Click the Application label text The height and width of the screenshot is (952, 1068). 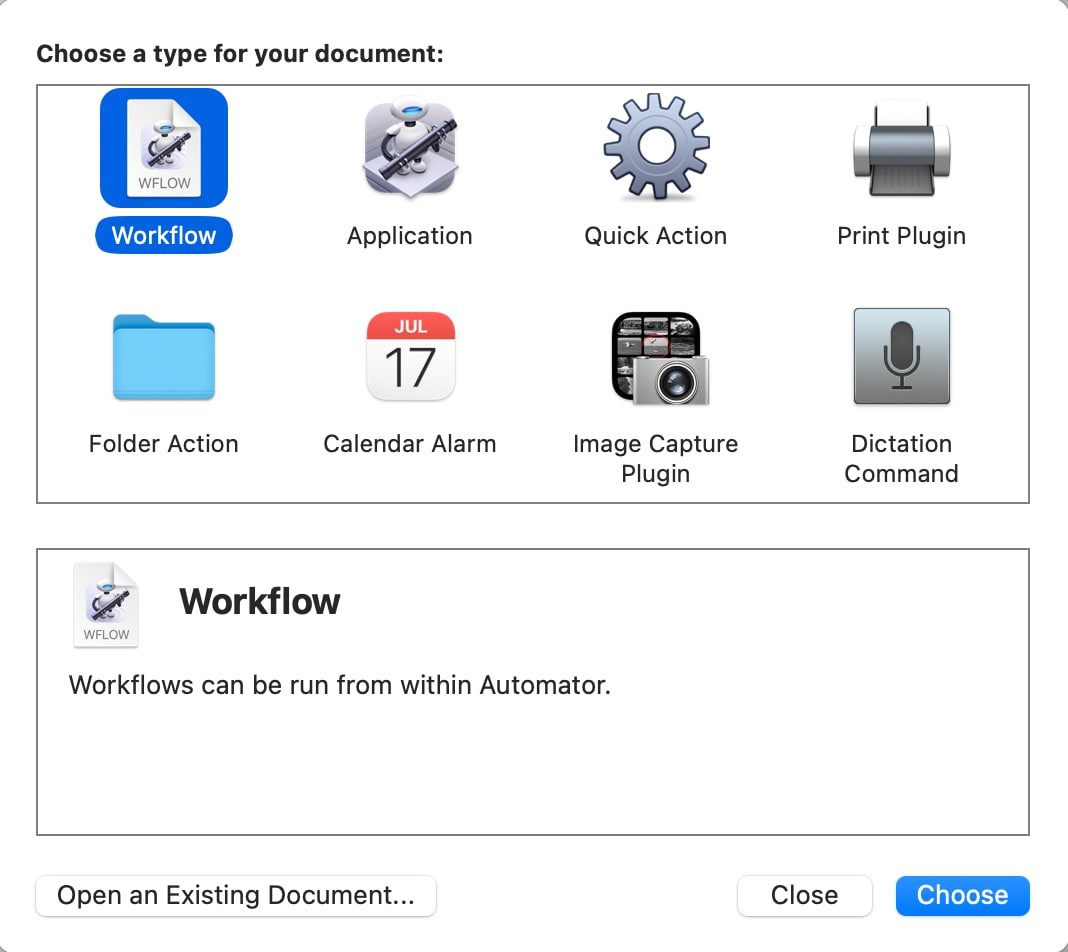409,236
